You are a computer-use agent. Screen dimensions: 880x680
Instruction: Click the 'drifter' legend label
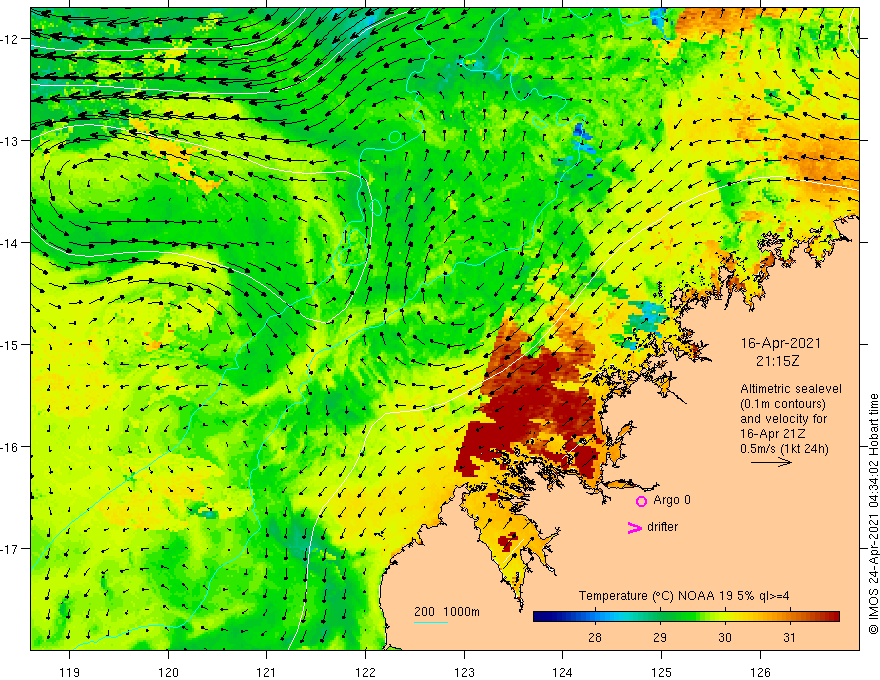coord(662,527)
